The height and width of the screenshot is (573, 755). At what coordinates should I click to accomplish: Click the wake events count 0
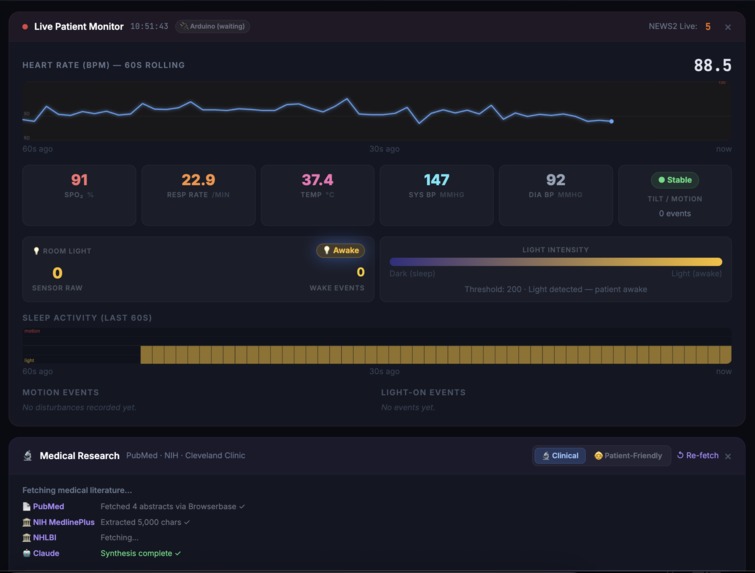click(361, 272)
